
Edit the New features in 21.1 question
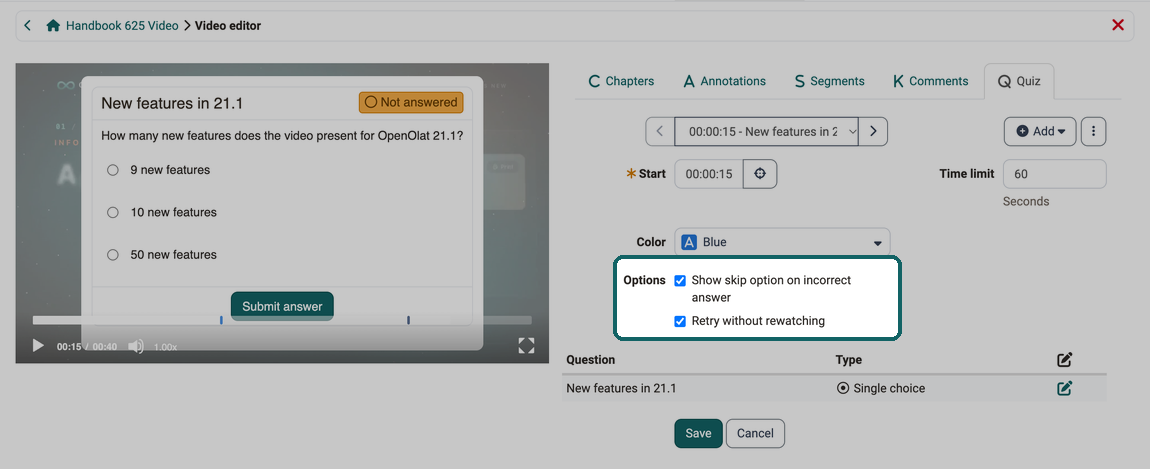1064,388
